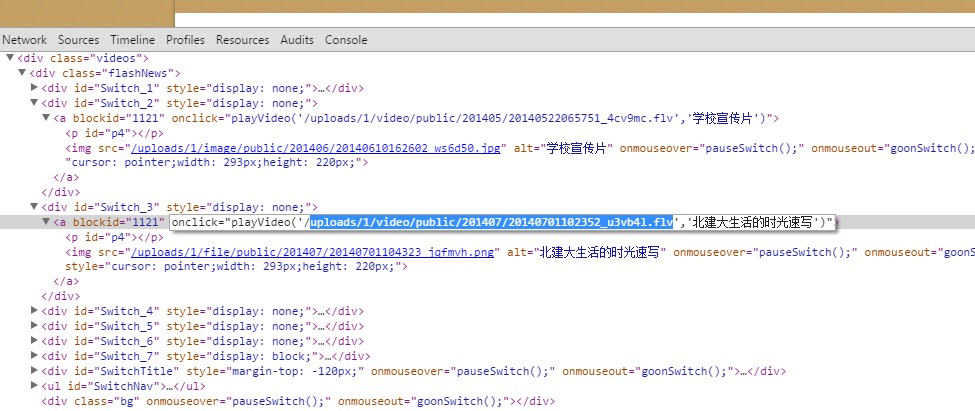Expand the Switch_1 div node
The height and width of the screenshot is (411, 975).
point(34,88)
